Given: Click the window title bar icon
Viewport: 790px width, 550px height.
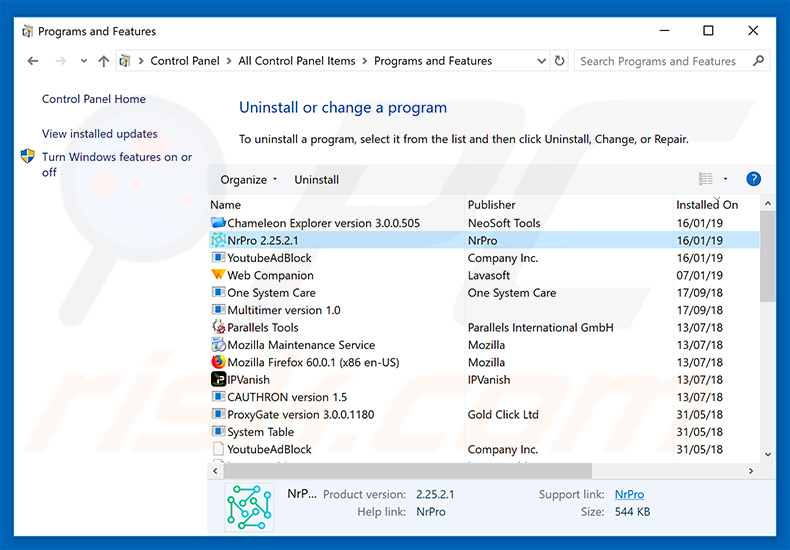Looking at the screenshot, I should click(27, 31).
